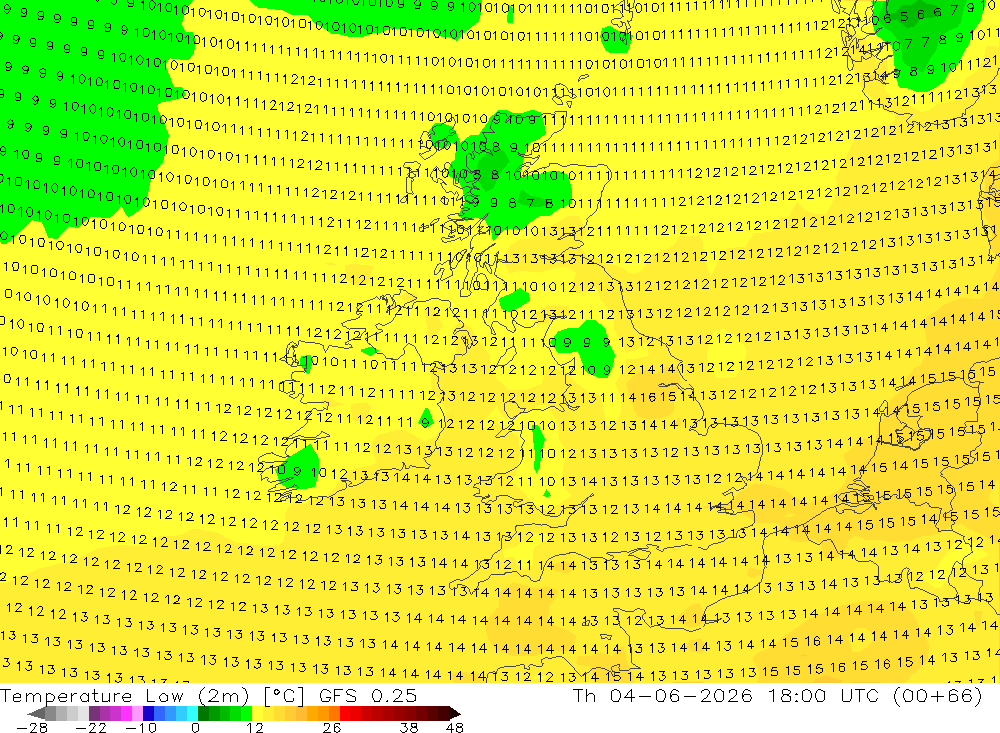Click the bright red legend swatch
The height and width of the screenshot is (733, 1000).
(345, 714)
